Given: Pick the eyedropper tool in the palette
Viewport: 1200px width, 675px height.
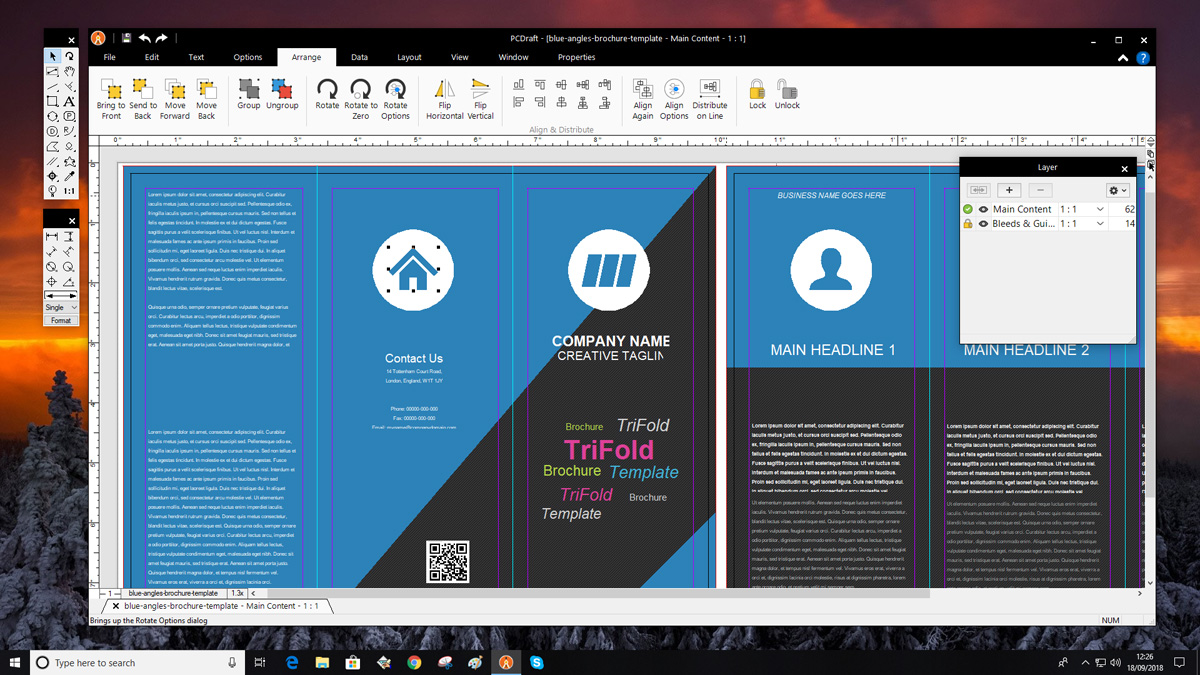Looking at the screenshot, I should coord(69,176).
